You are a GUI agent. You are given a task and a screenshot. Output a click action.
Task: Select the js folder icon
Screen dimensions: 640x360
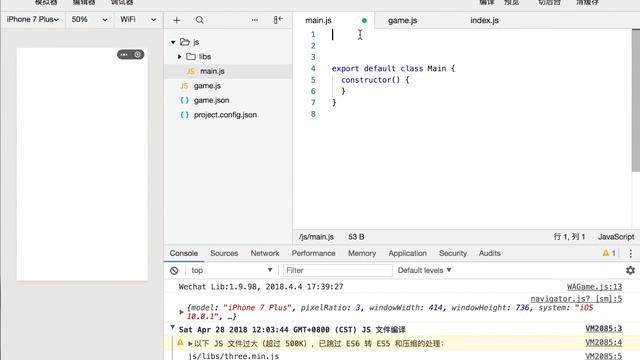[185, 42]
